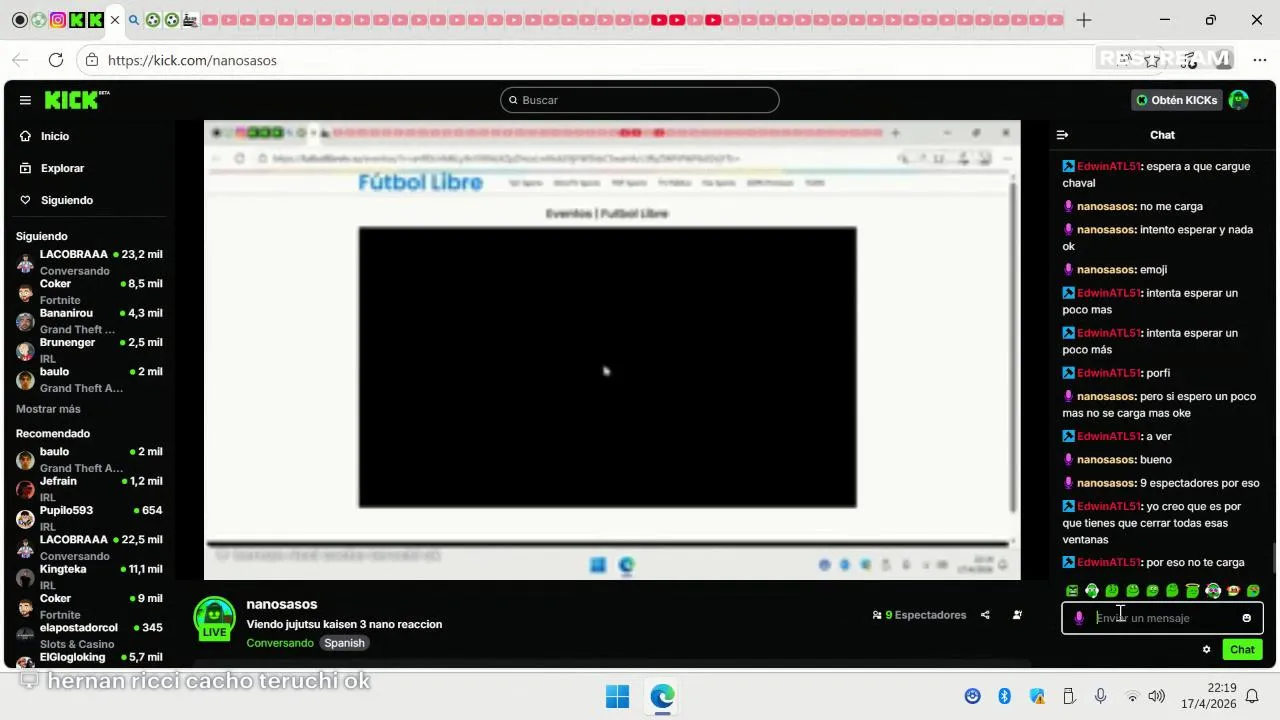Open Kingteka channel in Recomendado
Screen dimensions: 1280x720
(x=89, y=577)
